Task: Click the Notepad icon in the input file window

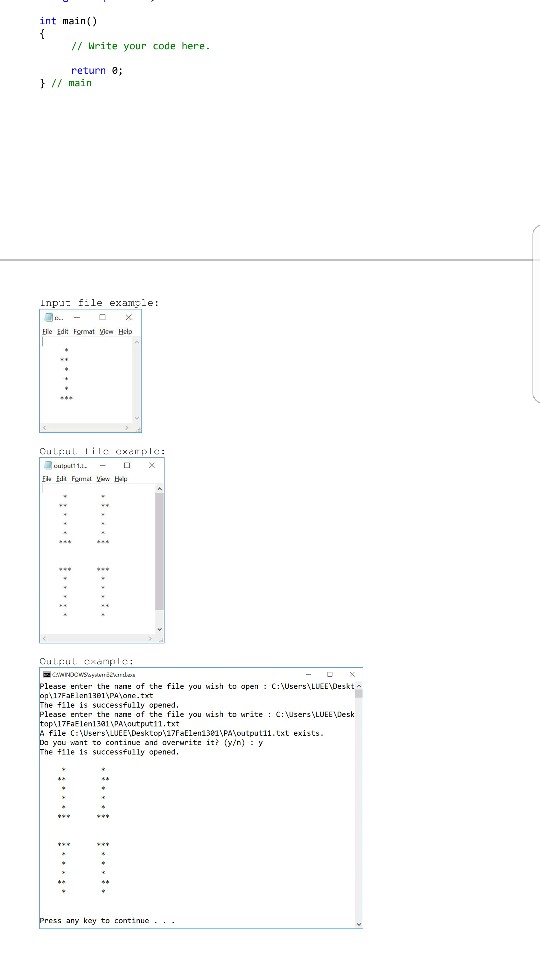Action: coord(49,318)
